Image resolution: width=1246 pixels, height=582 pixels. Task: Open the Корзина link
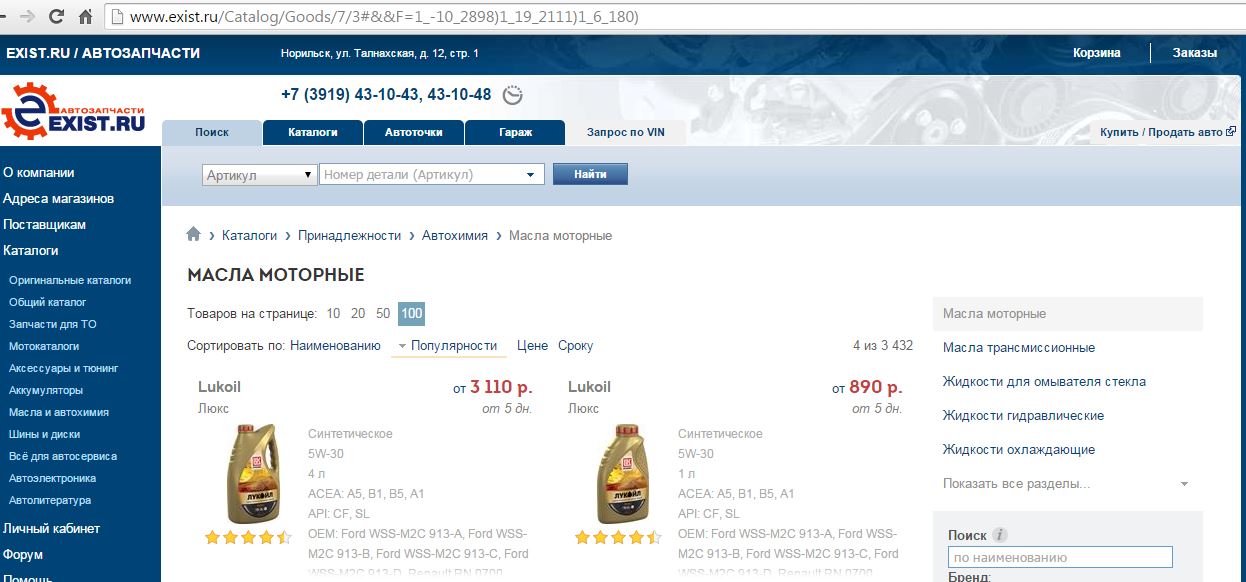click(1097, 53)
